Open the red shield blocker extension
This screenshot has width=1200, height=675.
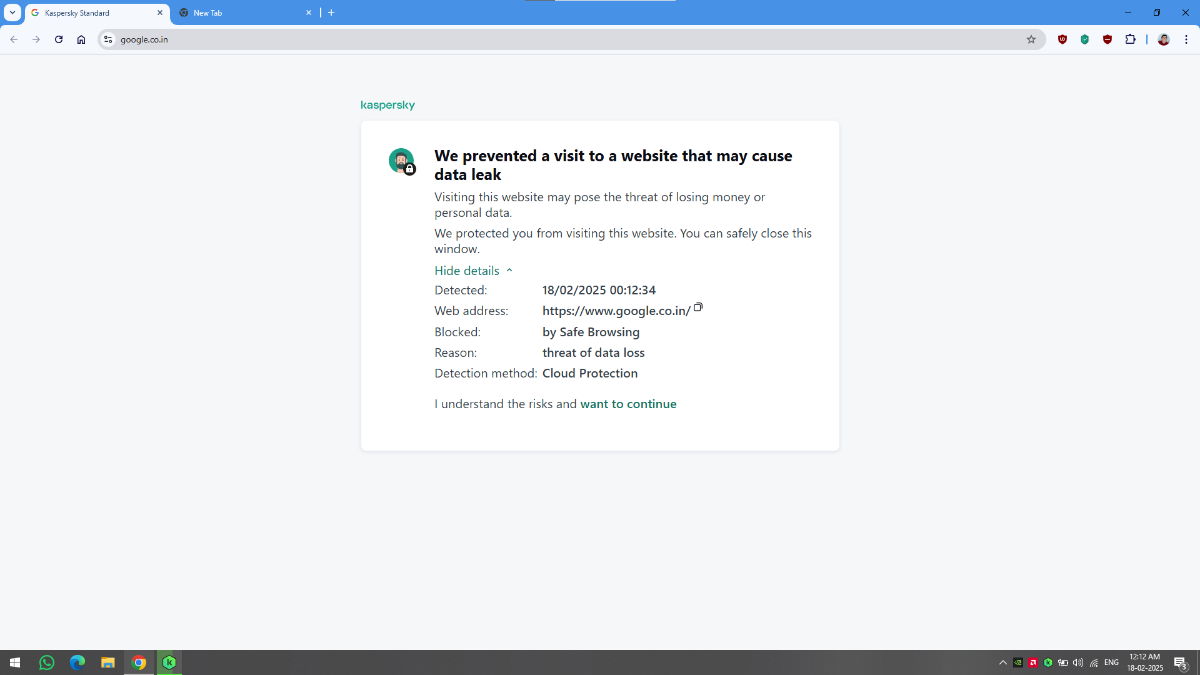[x=1107, y=39]
